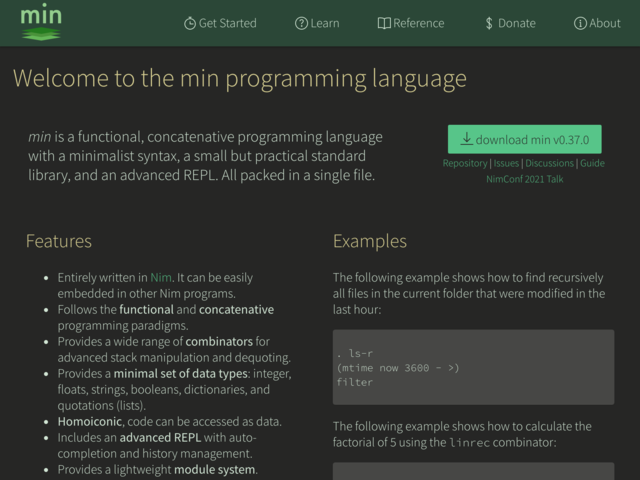Screen dimensions: 640x480
Task: Click the info icon beside About
Action: click(580, 23)
